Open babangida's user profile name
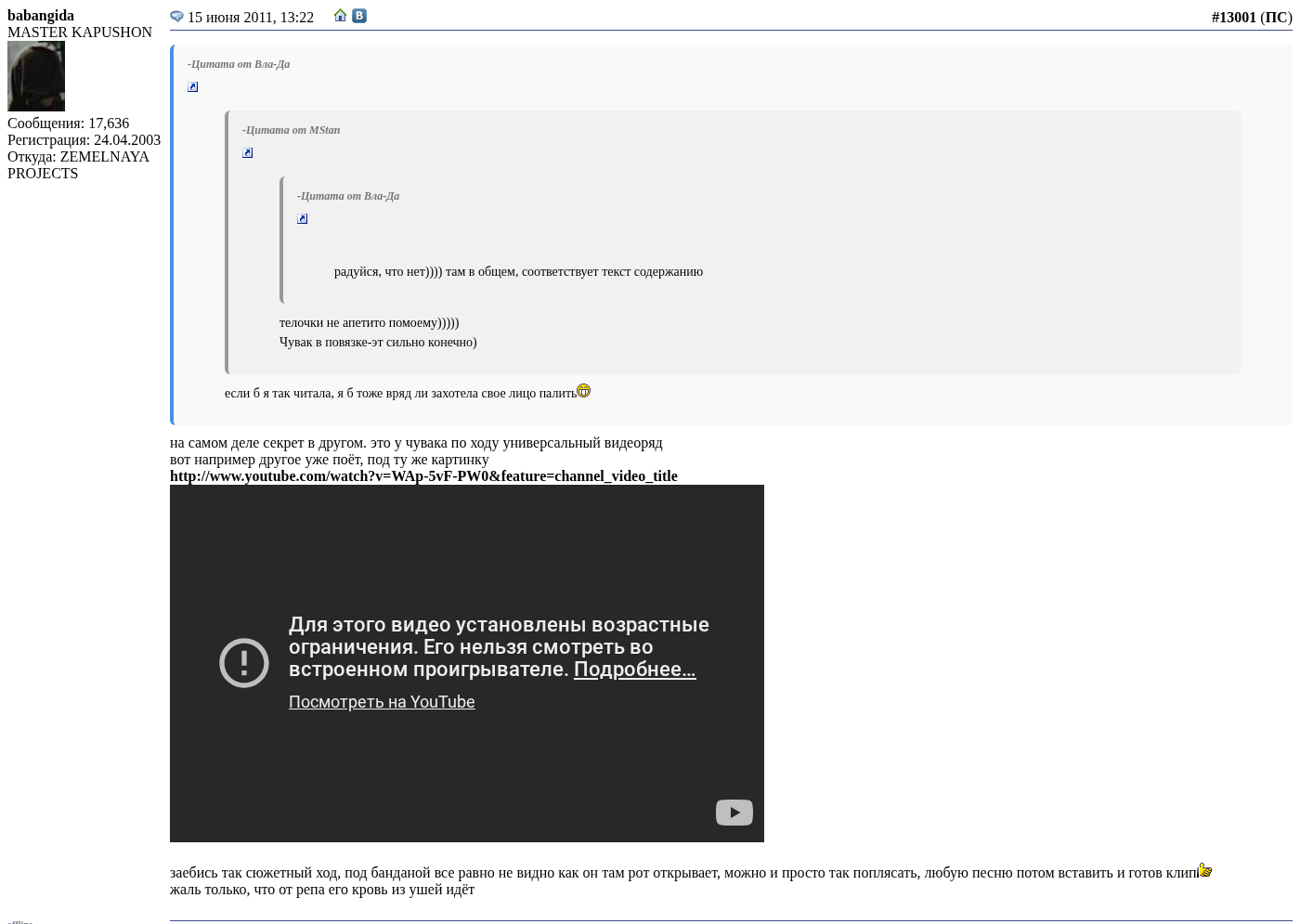Screen dimensions: 1300x924 pyautogui.click(x=41, y=16)
